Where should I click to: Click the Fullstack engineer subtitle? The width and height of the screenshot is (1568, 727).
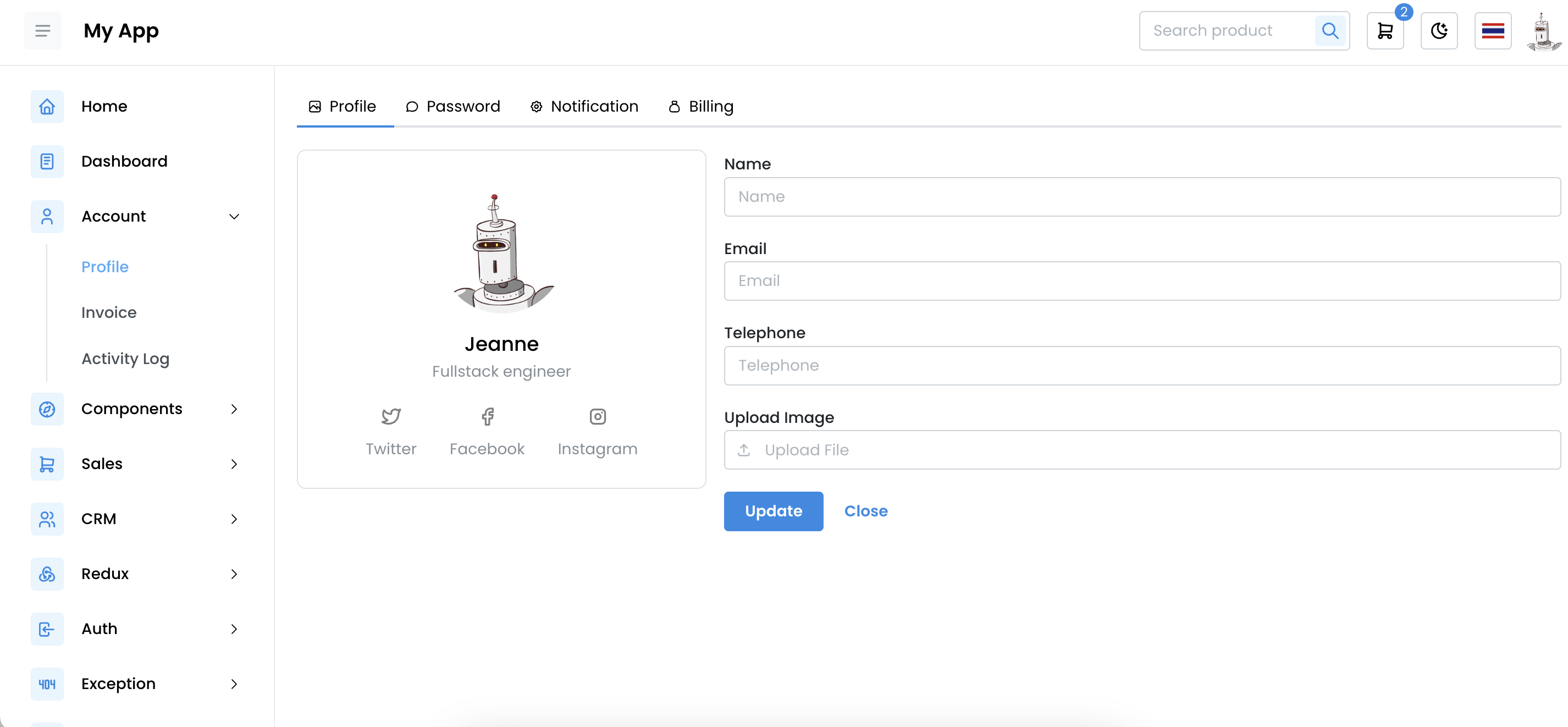pos(501,371)
